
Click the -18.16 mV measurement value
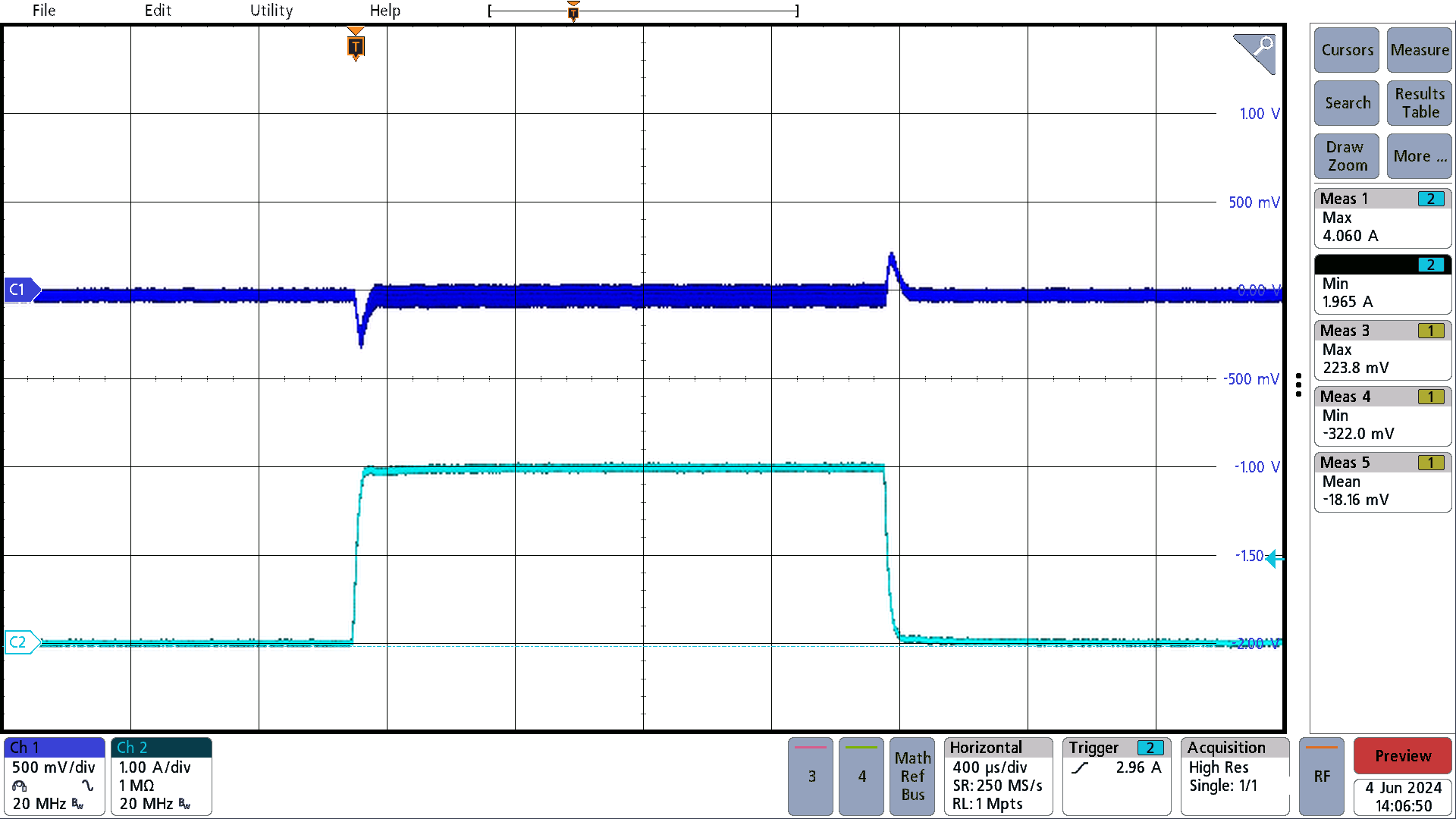[x=1356, y=500]
